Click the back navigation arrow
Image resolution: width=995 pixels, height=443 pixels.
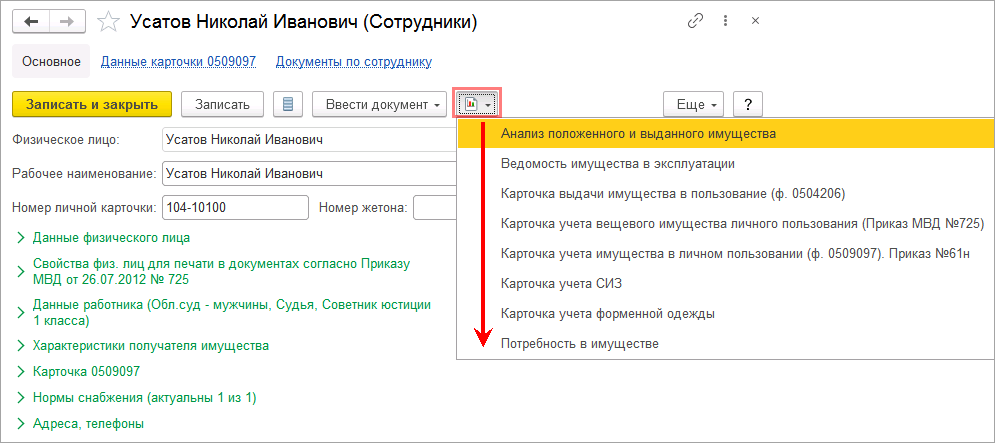click(32, 21)
